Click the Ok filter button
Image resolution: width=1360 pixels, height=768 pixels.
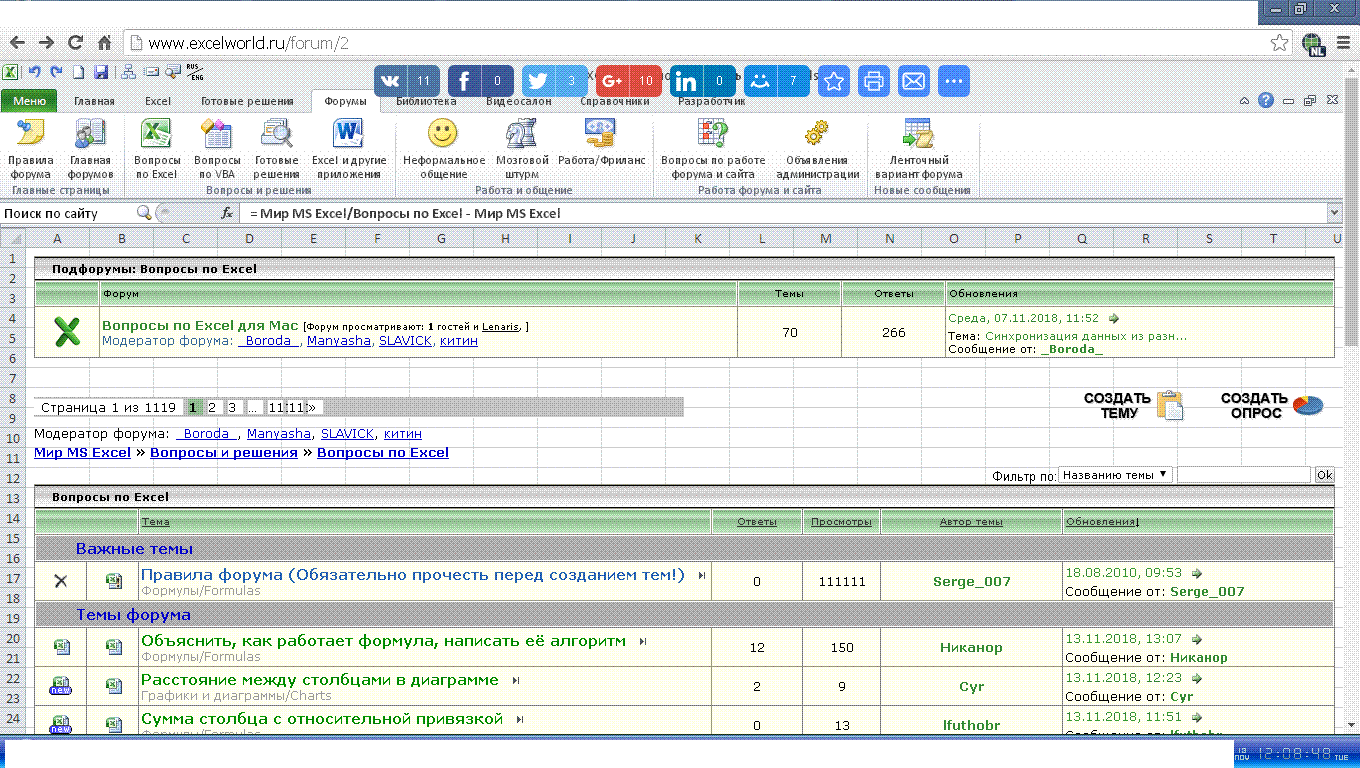click(1324, 475)
